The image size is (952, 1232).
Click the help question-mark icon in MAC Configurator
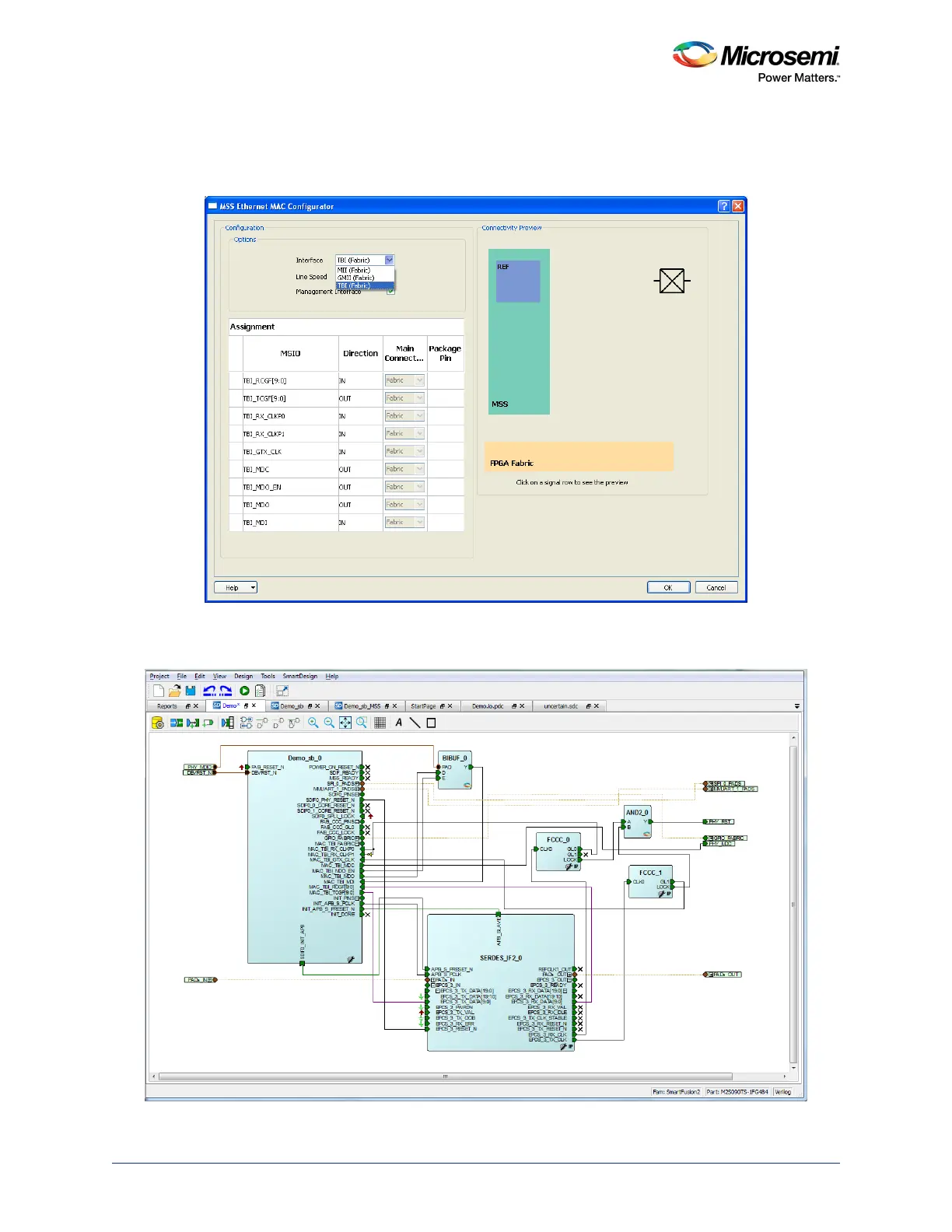click(723, 206)
